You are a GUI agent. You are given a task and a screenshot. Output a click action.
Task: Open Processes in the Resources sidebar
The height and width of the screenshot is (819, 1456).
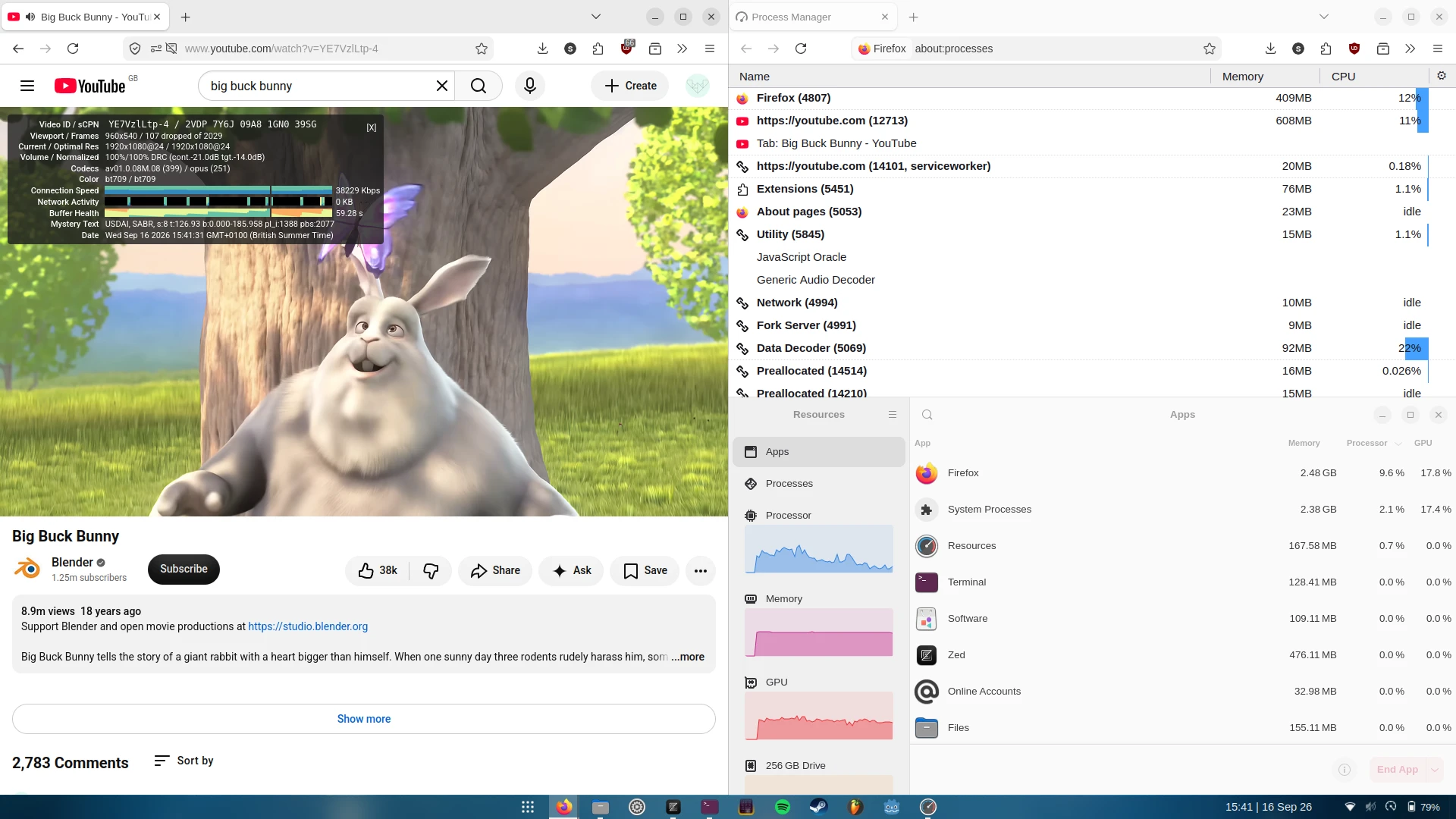pyautogui.click(x=819, y=484)
